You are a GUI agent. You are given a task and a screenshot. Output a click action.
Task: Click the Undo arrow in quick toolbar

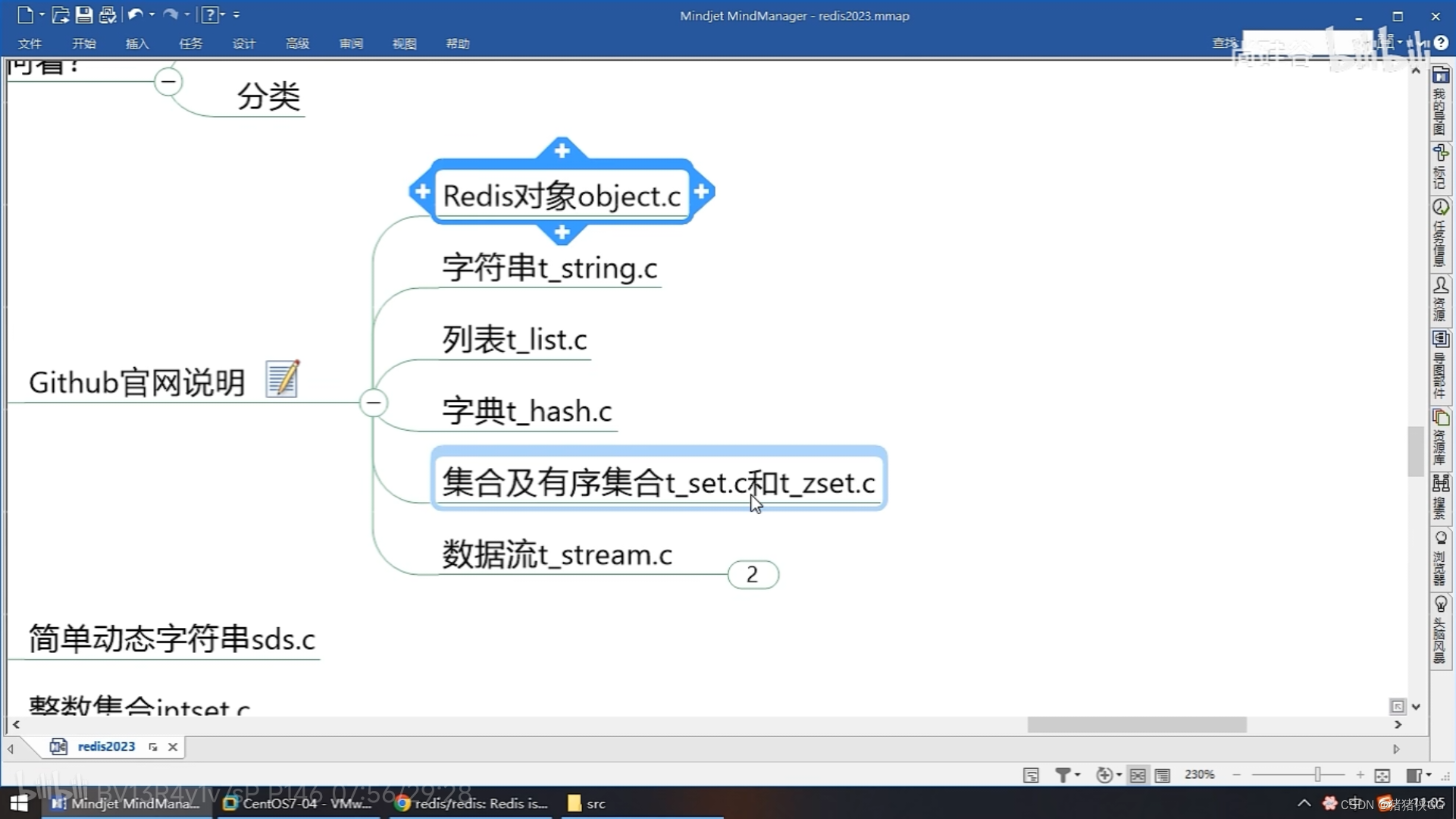[x=135, y=14]
